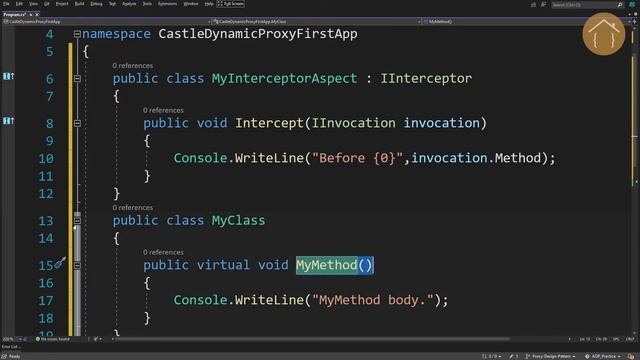Click line number 10 in the gutter
Image resolution: width=640 pixels, height=360 pixels.
click(x=46, y=158)
